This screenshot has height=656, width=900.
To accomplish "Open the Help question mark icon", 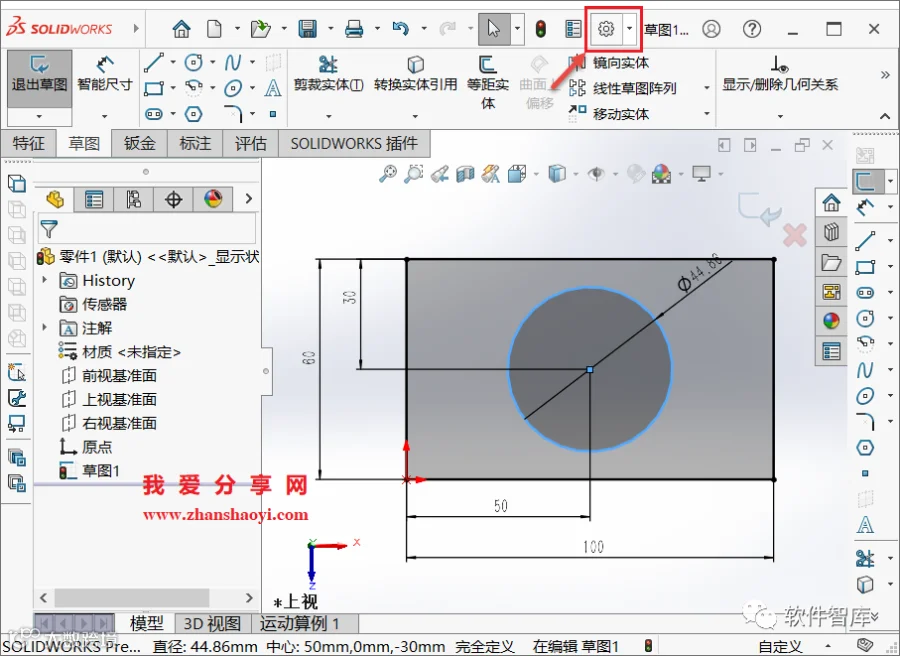I will [x=752, y=28].
